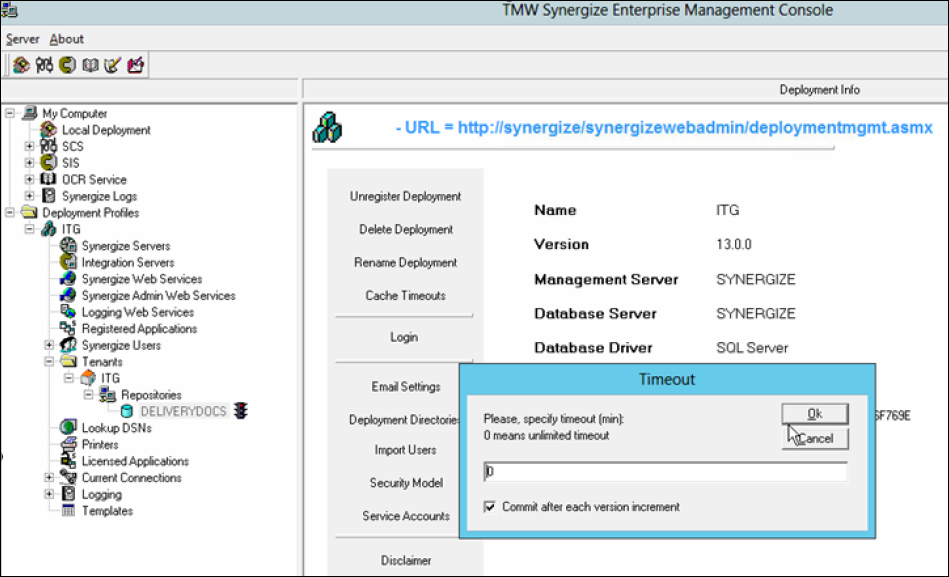Viewport: 949px width, 577px height.
Task: Open the About menu
Action: pyautogui.click(x=67, y=39)
